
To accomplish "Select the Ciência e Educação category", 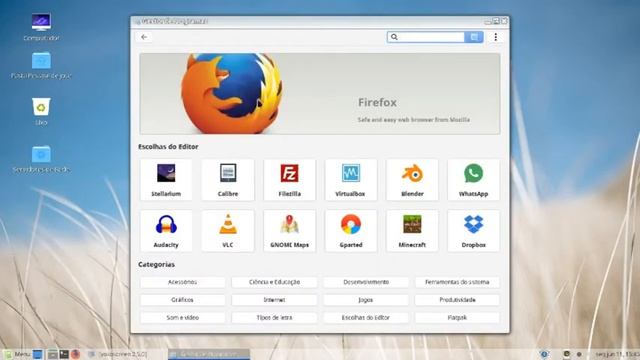I will pyautogui.click(x=274, y=282).
